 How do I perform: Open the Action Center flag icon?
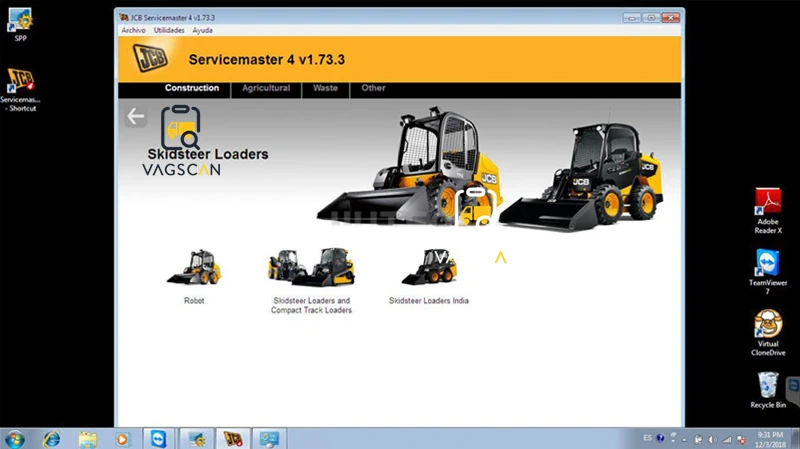[x=741, y=440]
